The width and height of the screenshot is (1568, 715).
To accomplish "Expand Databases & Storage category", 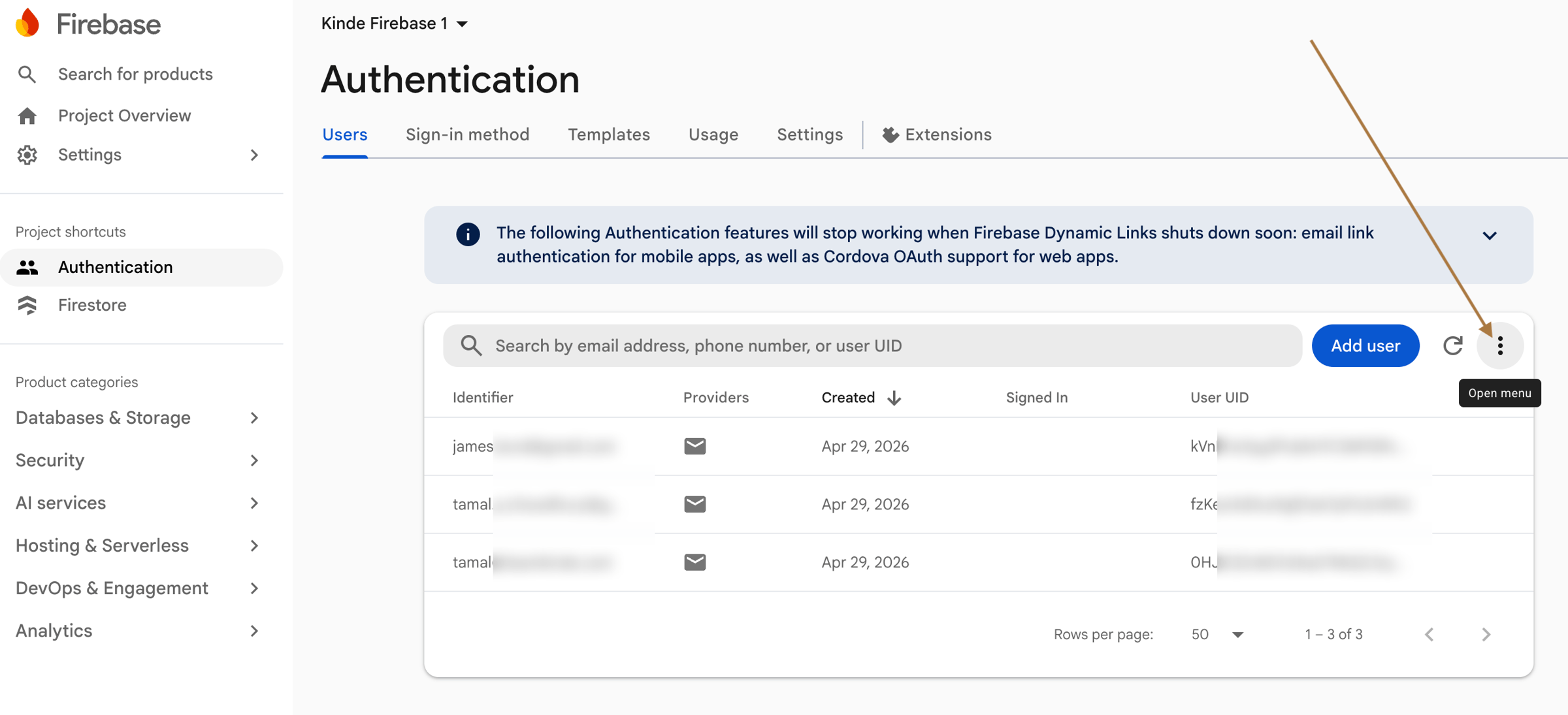I will (254, 418).
